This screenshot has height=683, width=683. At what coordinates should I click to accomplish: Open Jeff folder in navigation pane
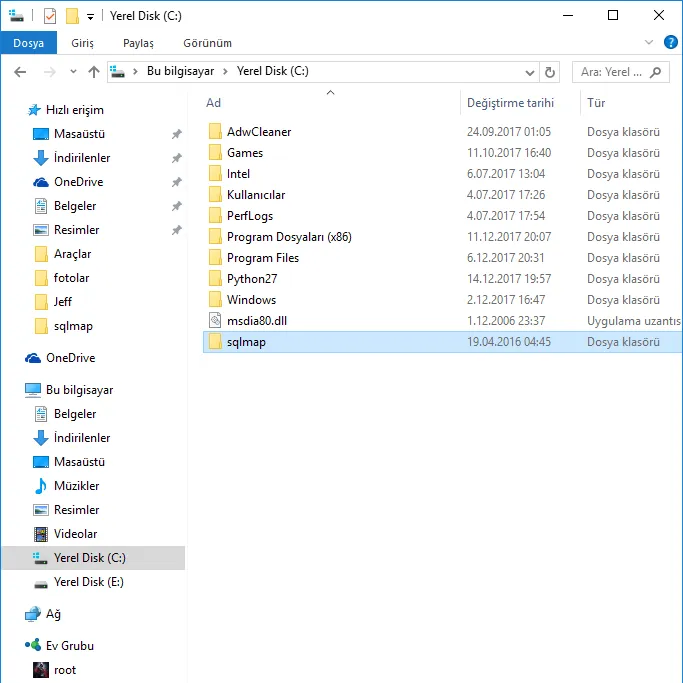coord(62,301)
